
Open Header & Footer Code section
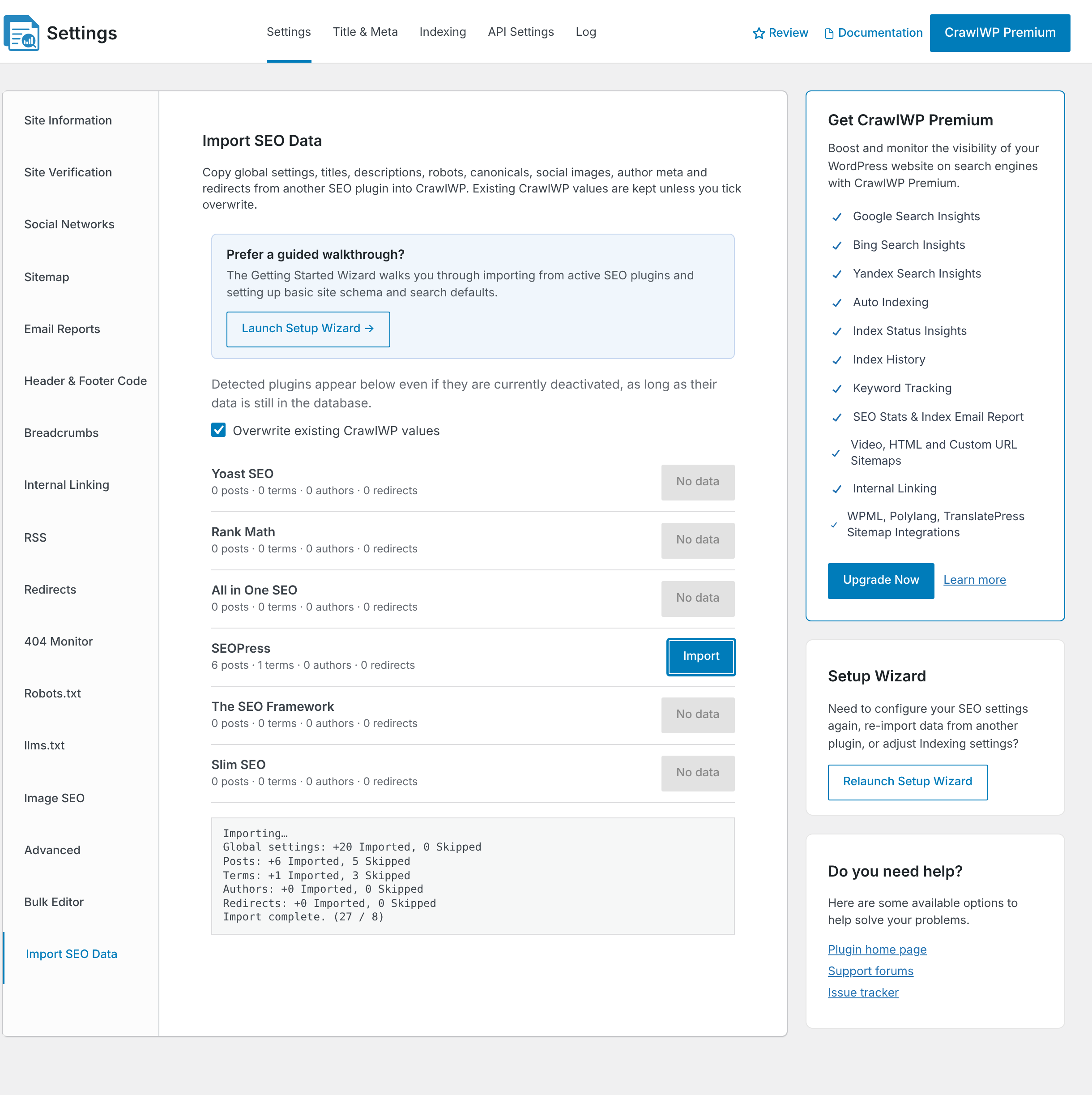click(x=85, y=381)
